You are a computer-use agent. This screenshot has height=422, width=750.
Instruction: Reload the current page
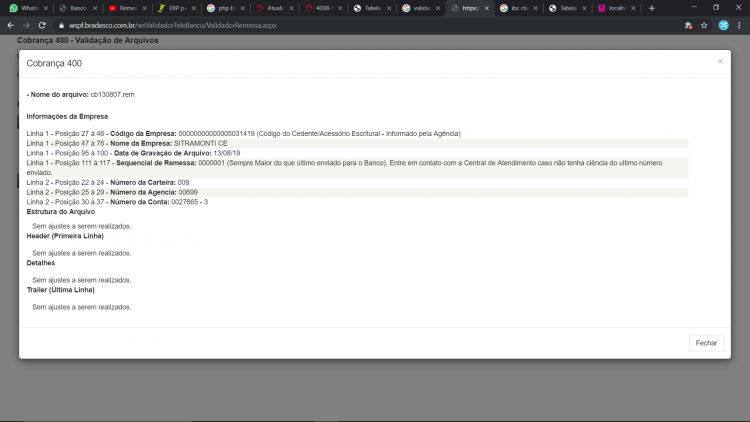(x=42, y=25)
